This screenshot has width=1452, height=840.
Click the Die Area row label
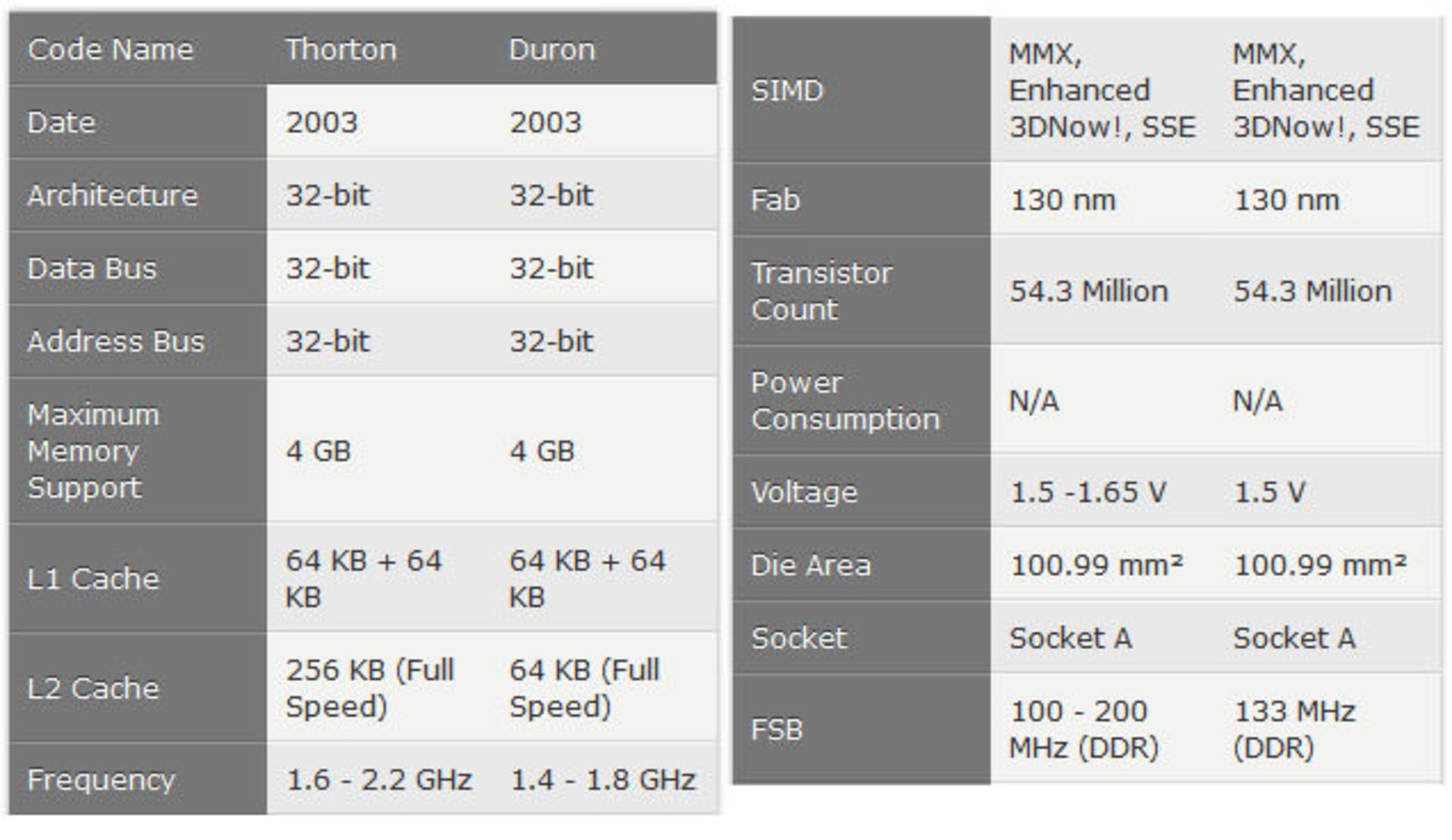pyautogui.click(x=811, y=566)
